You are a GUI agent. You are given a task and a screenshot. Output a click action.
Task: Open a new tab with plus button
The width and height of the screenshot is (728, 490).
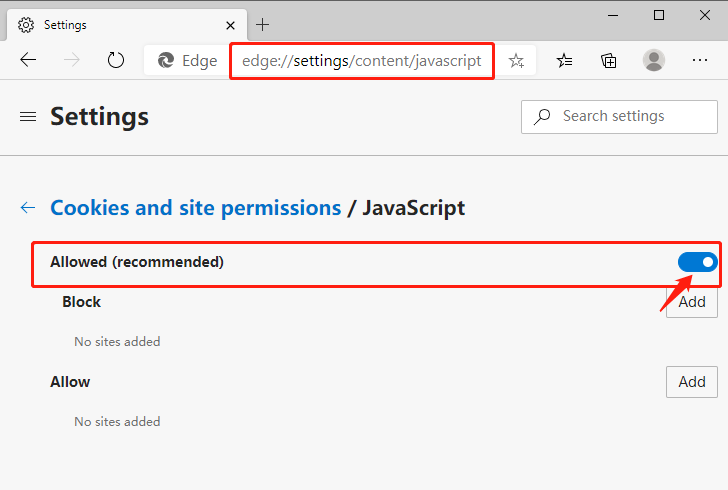[262, 25]
